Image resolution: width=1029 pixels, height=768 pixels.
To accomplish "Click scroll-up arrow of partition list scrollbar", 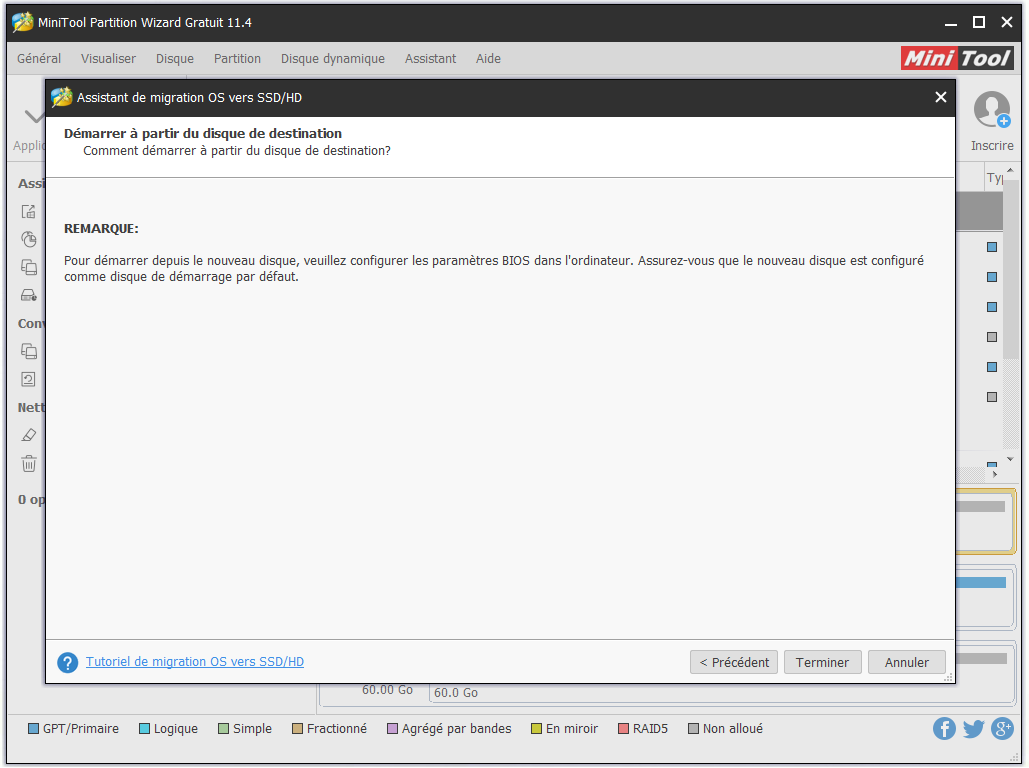I will 1010,171.
